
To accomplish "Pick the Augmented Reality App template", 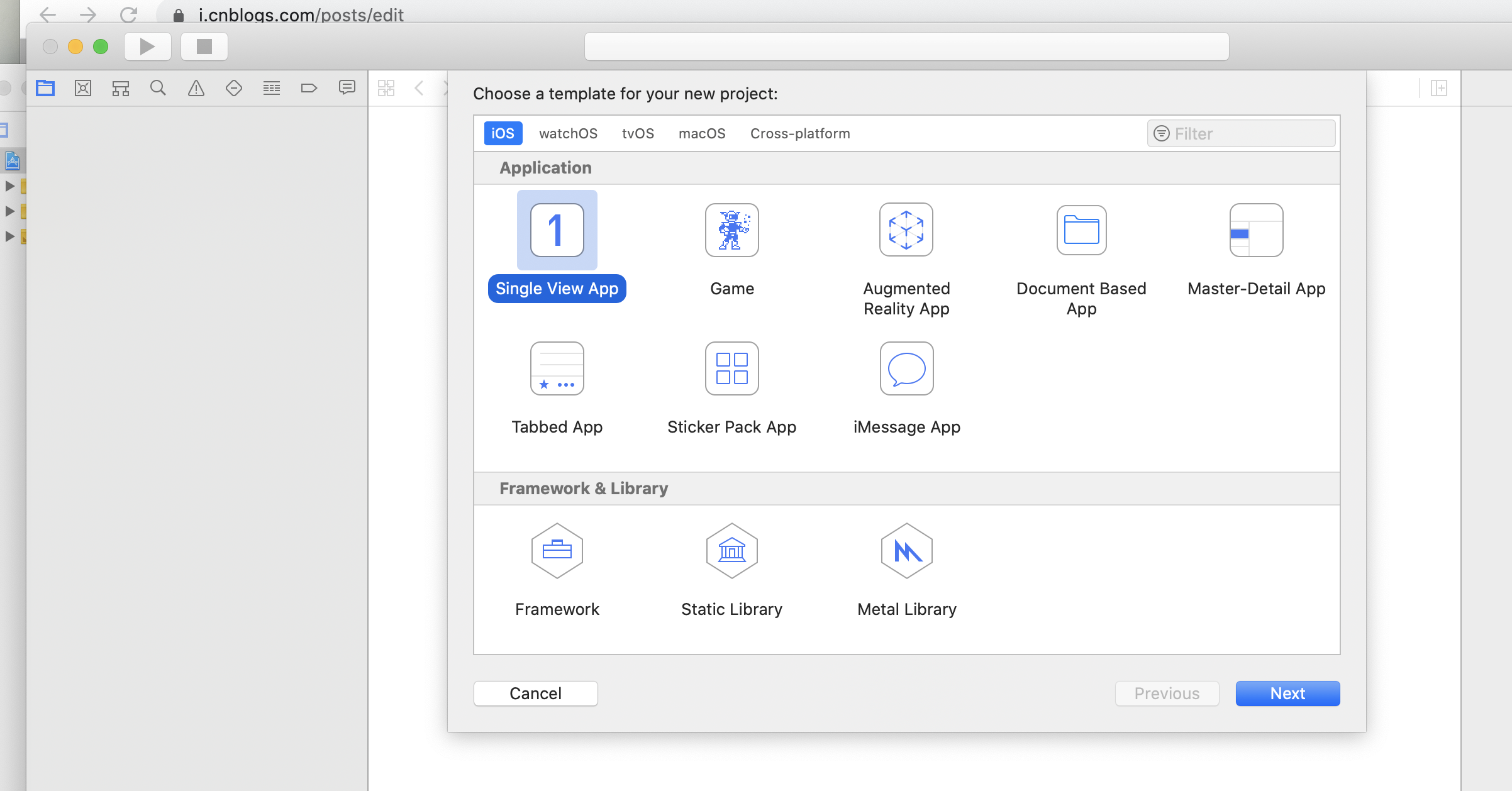I will point(906,230).
